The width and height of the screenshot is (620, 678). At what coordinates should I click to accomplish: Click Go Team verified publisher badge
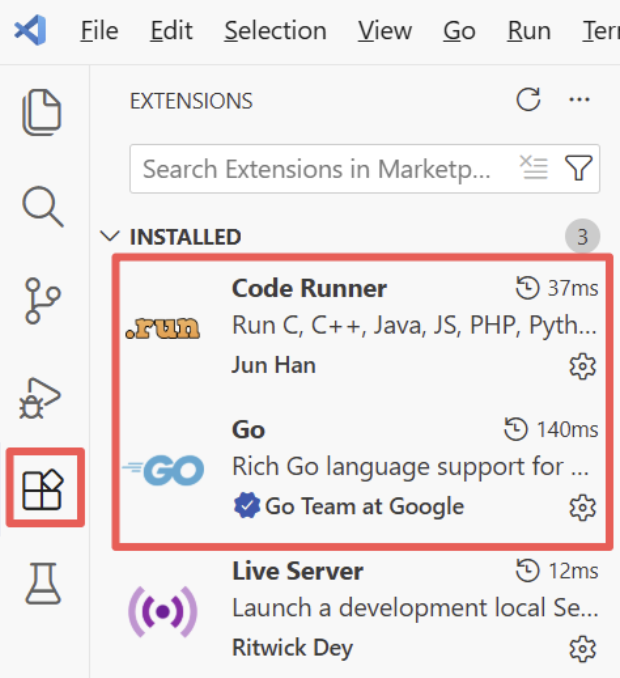[x=247, y=506]
